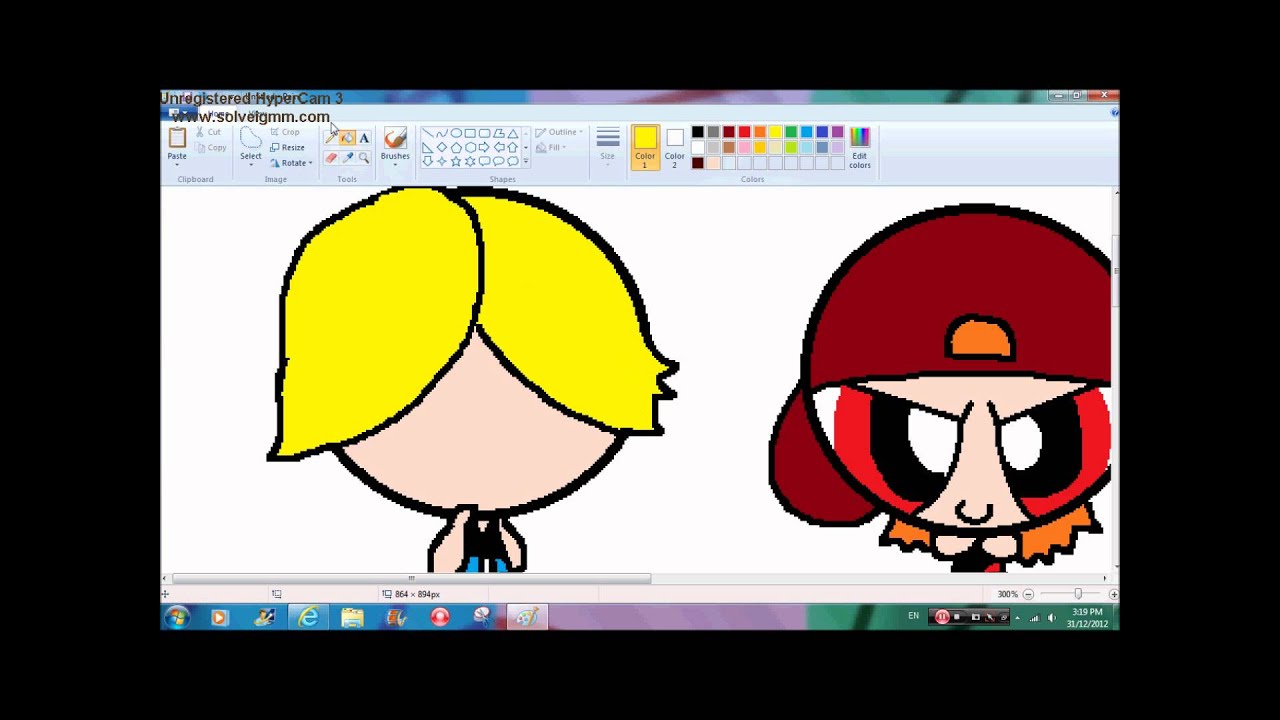Click the Cut button
1280x720 pixels.
pyautogui.click(x=208, y=132)
